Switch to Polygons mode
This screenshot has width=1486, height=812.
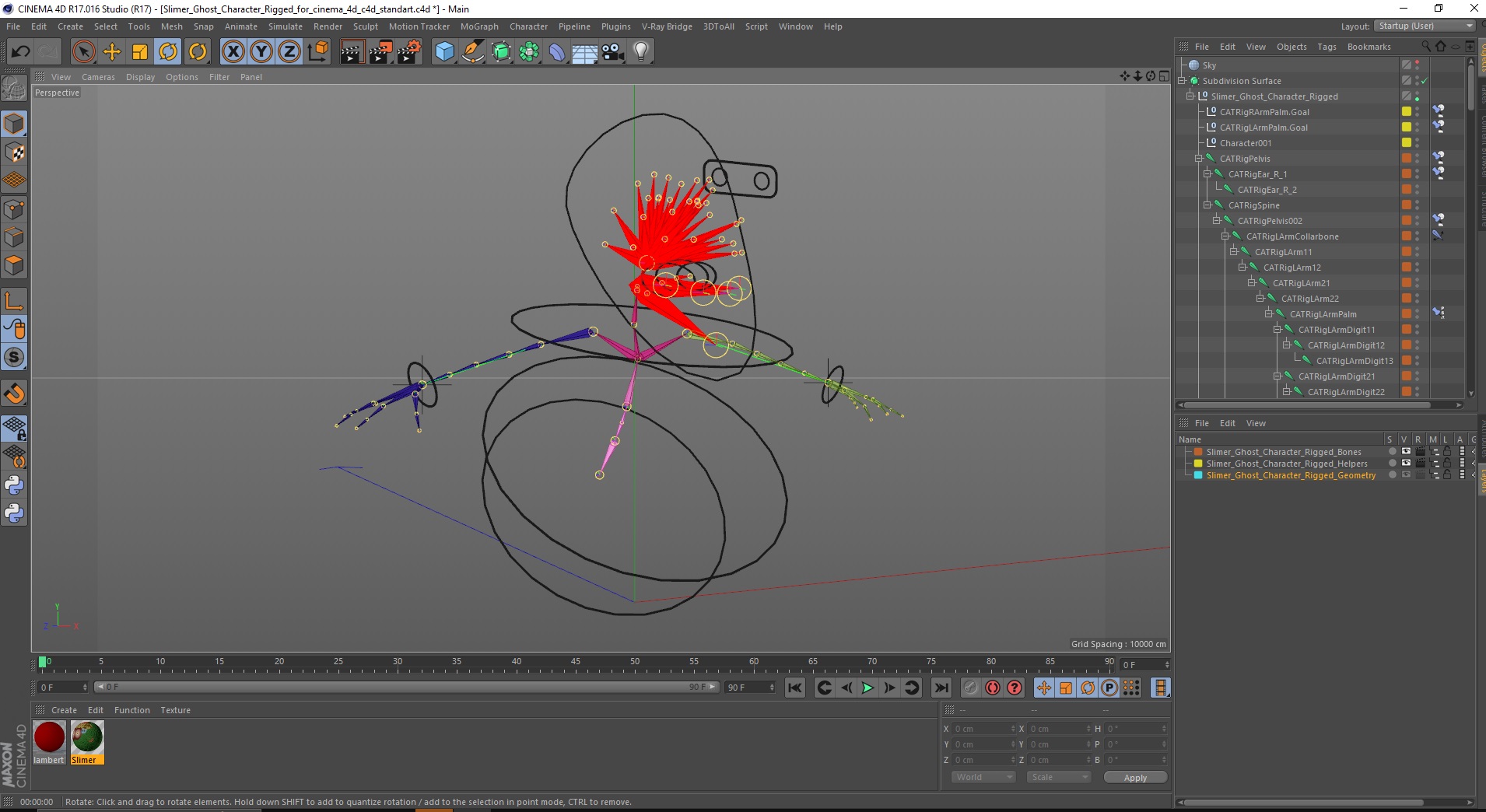pyautogui.click(x=14, y=265)
